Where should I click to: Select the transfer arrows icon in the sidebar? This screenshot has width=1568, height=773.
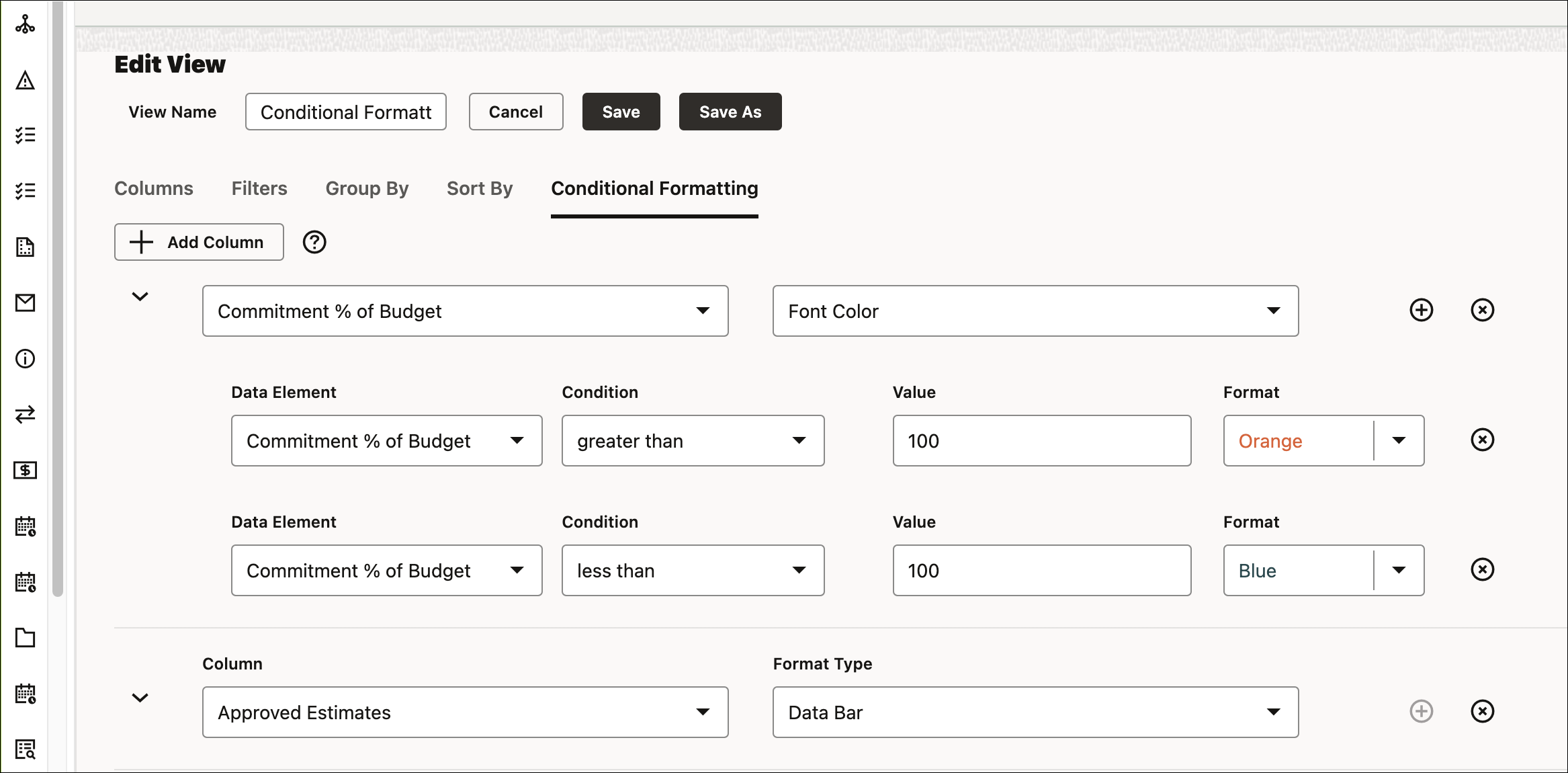(25, 414)
